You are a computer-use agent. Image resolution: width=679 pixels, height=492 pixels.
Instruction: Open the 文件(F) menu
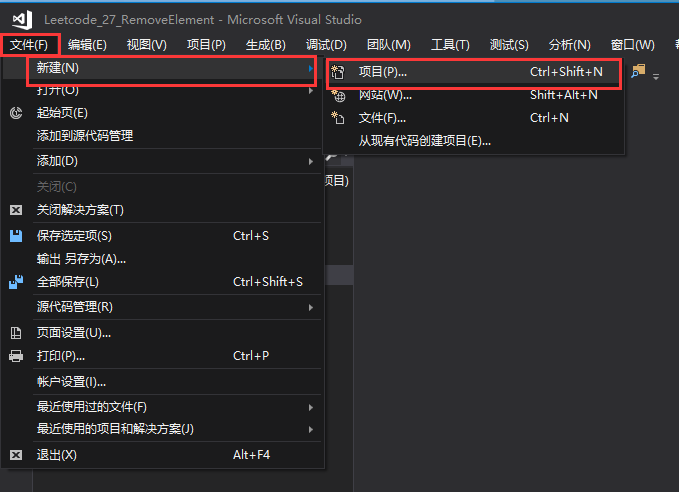[29, 45]
